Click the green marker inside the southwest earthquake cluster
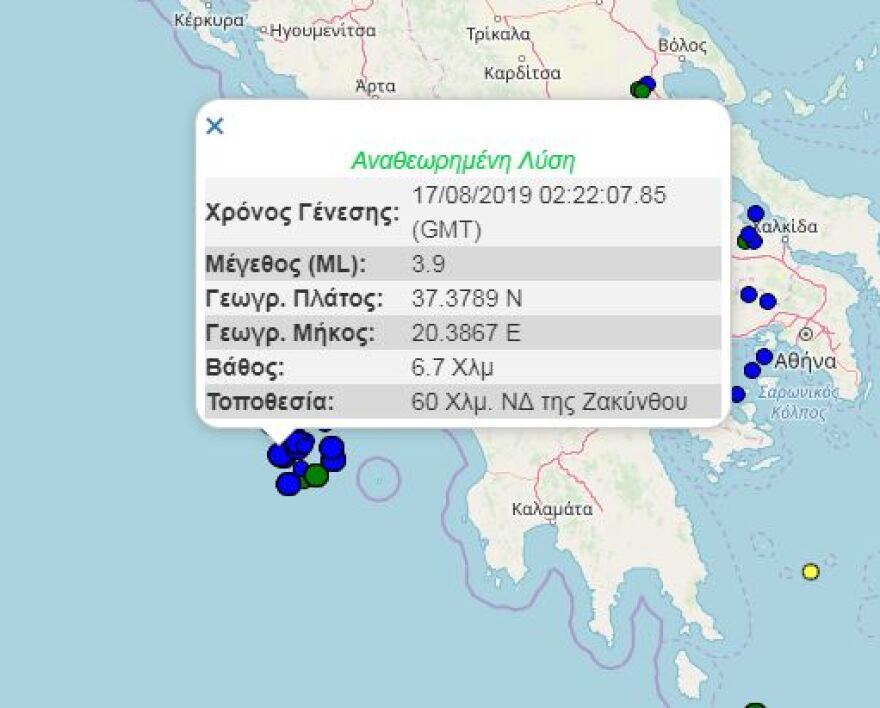Viewport: 880px width, 708px height. [316, 476]
